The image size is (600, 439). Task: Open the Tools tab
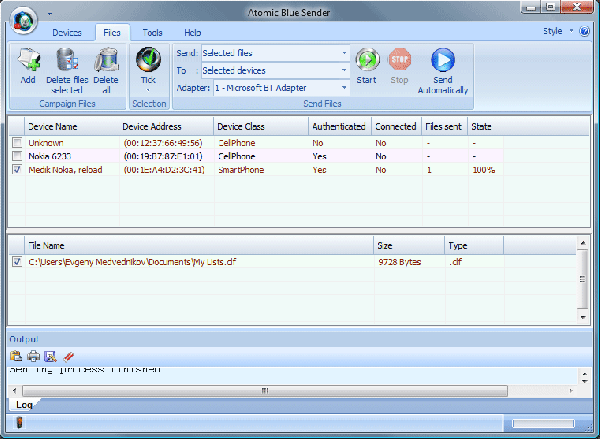pos(153,33)
